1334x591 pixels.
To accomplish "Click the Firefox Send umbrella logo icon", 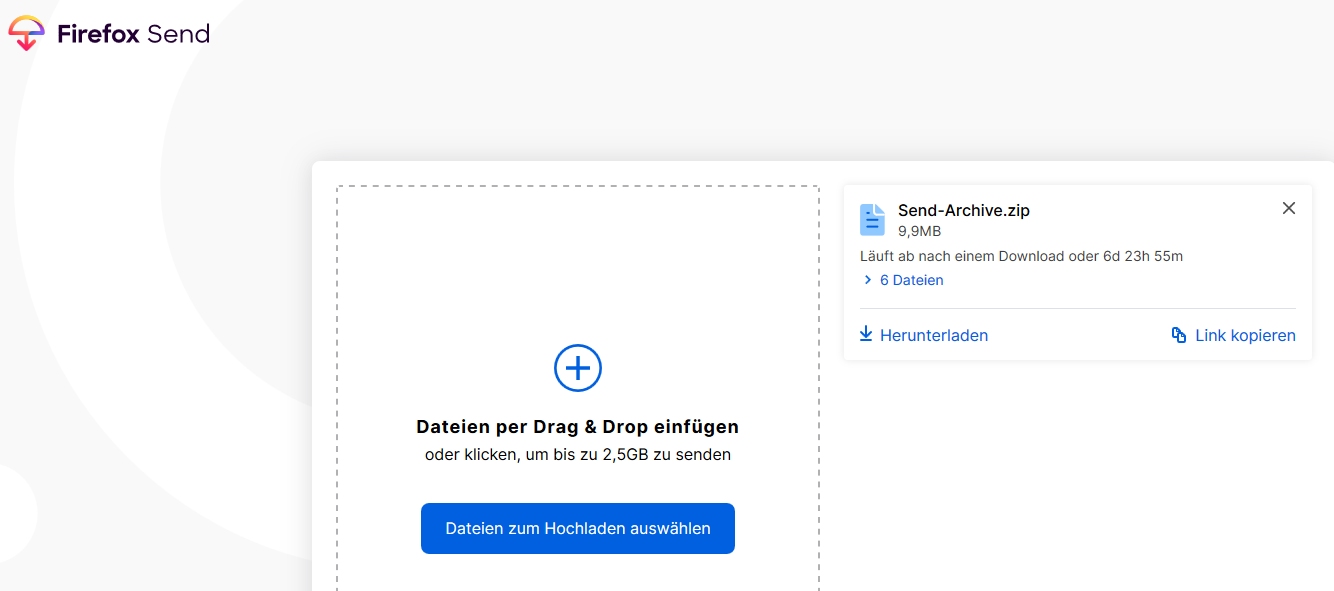I will [26, 33].
